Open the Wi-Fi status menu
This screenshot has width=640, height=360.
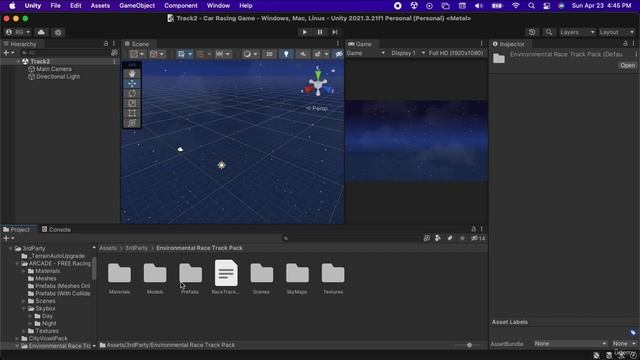click(516, 6)
